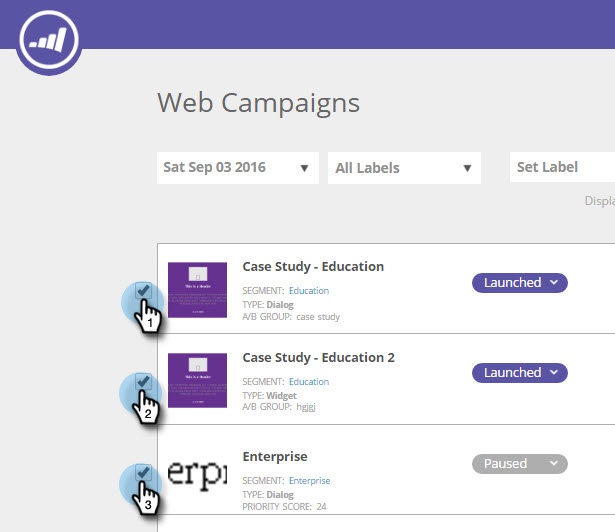The image size is (615, 532).
Task: Open Case Study - Education campaign title
Action: pyautogui.click(x=313, y=267)
